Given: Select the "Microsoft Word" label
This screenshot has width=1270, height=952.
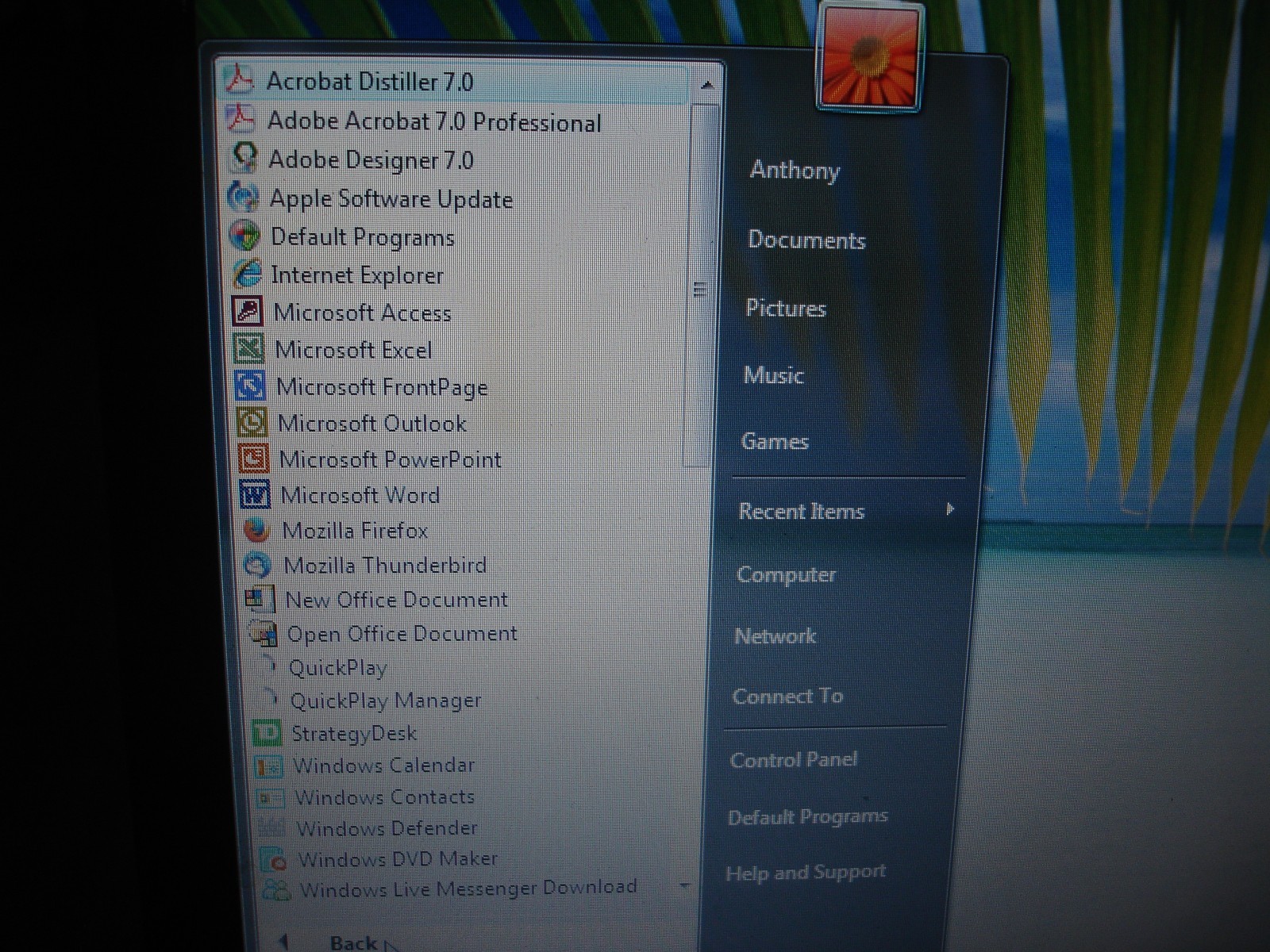Looking at the screenshot, I should (360, 495).
